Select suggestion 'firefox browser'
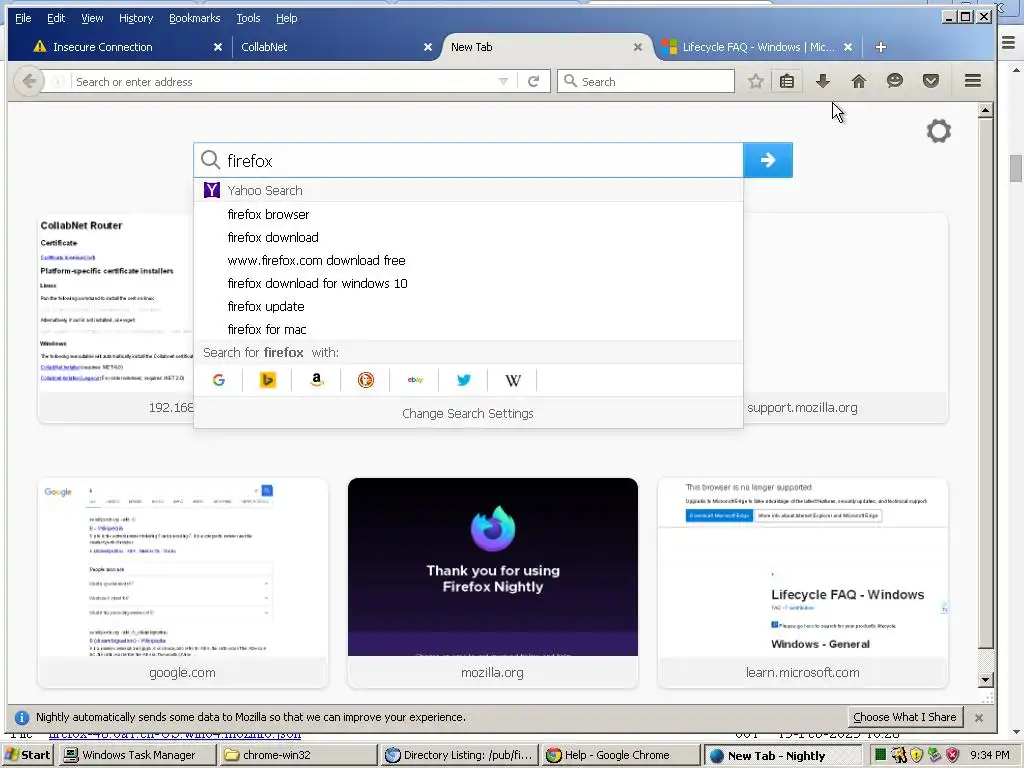1024x768 pixels. coord(468,214)
